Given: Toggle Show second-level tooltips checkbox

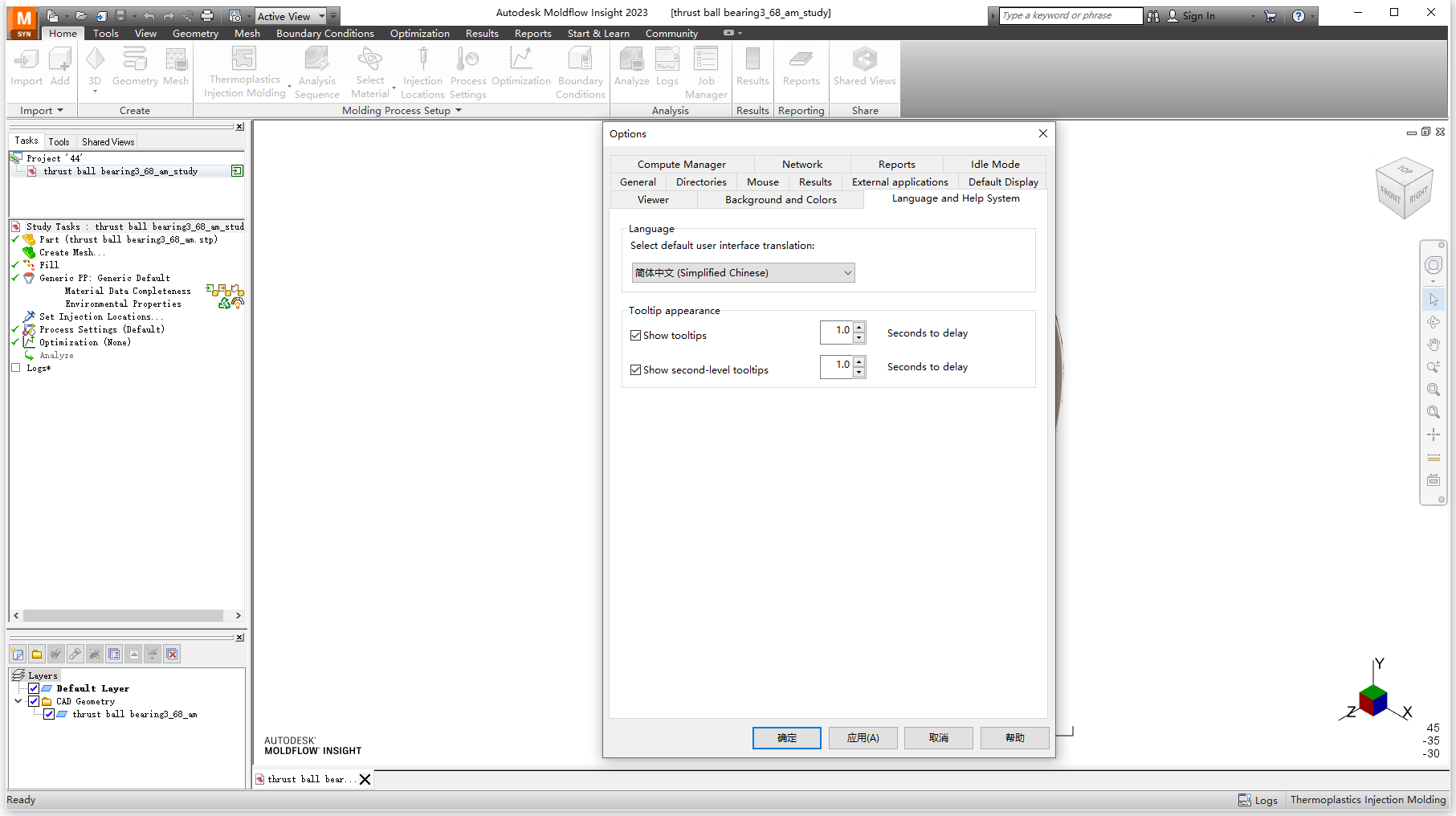Looking at the screenshot, I should click(636, 370).
